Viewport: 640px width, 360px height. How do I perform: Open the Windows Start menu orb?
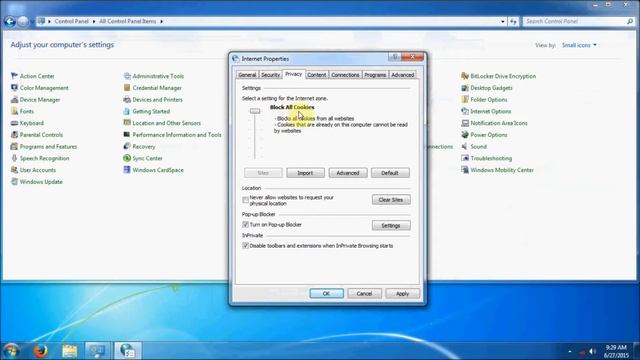[x=11, y=351]
